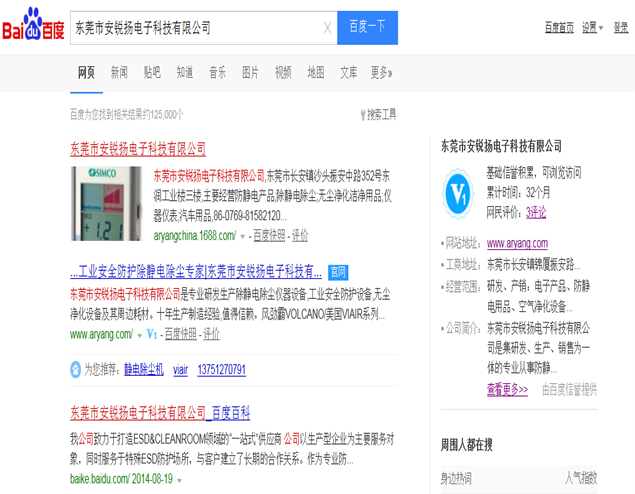635x494 pixels.
Task: Expand the 设置 dropdown
Action: pyautogui.click(x=592, y=28)
